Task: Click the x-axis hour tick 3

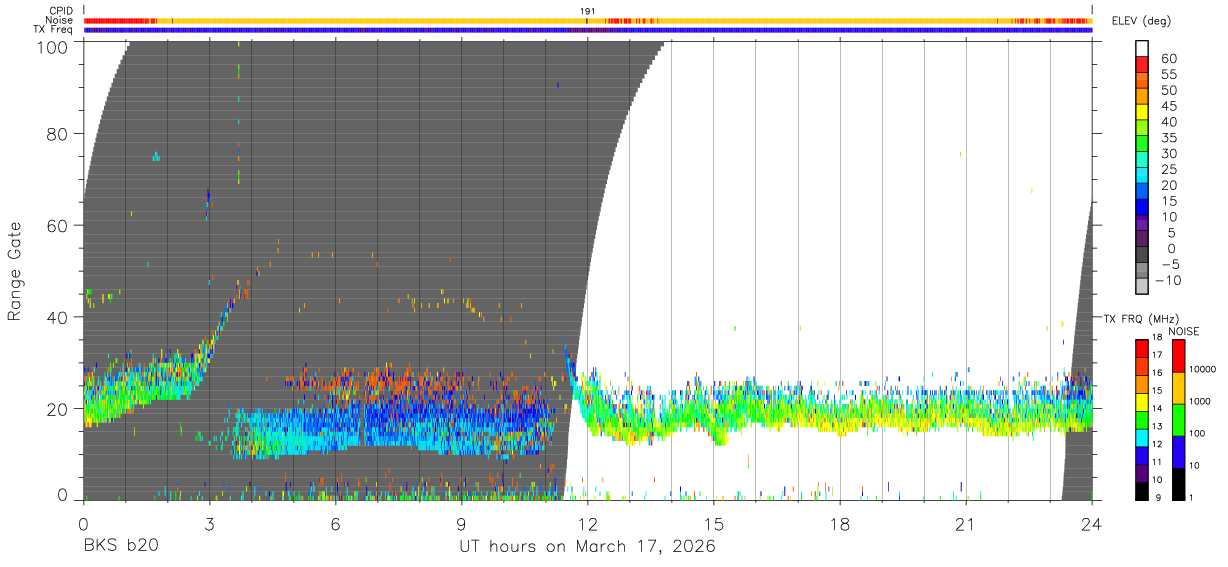Action: click(209, 524)
